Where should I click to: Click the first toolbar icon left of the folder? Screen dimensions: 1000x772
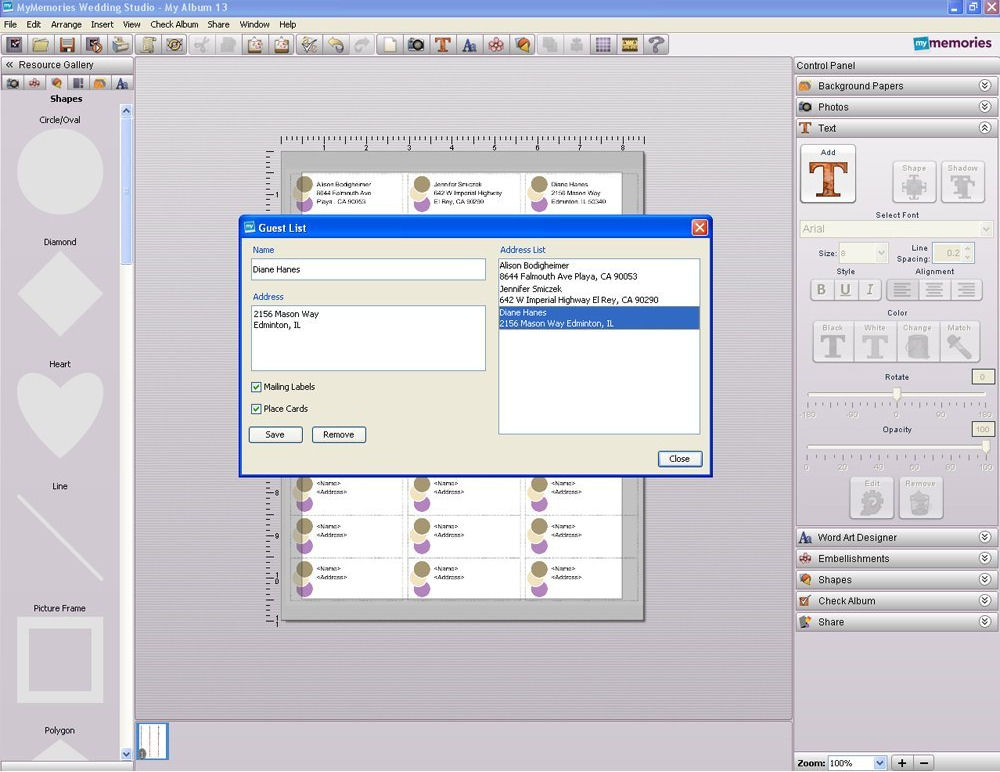point(15,45)
